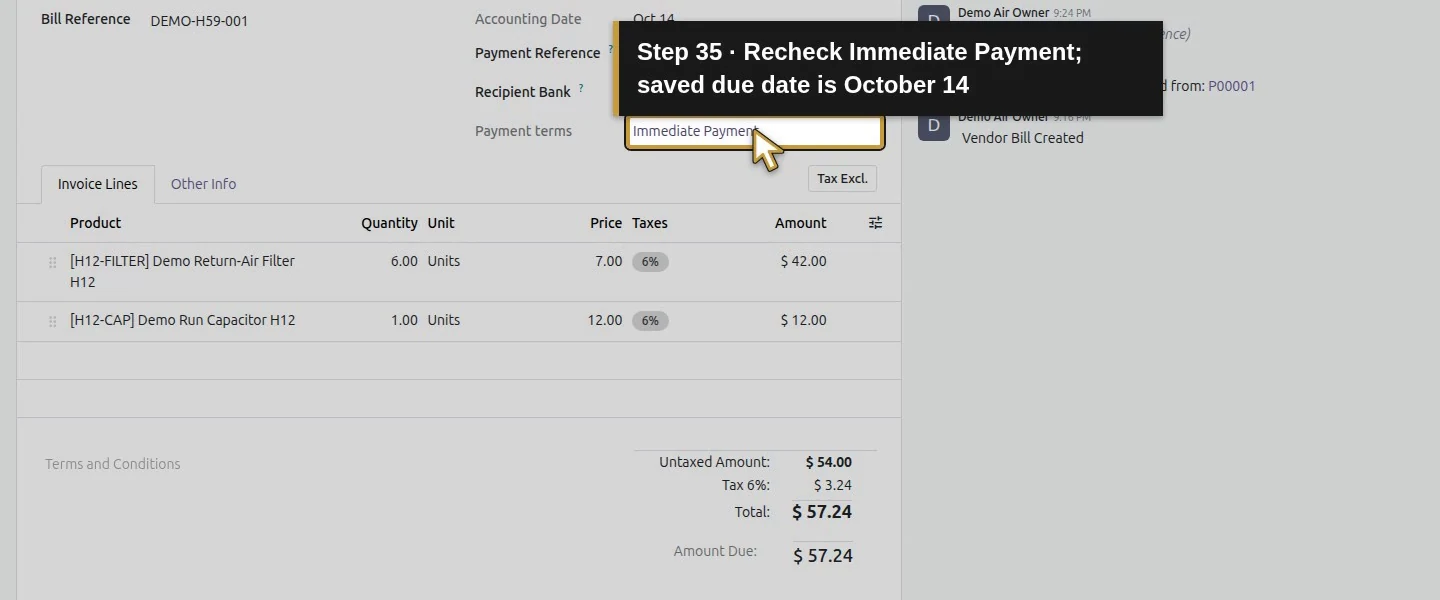Click the Recipient Bank help question mark

tap(581, 88)
